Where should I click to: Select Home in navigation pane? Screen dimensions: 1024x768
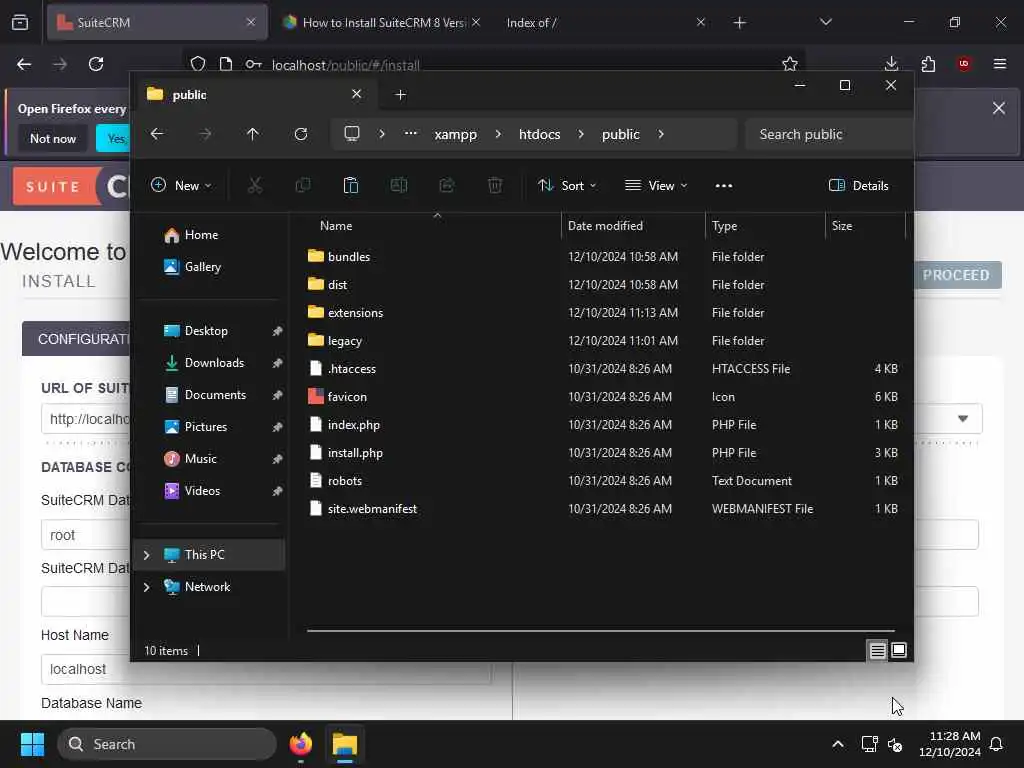201,234
